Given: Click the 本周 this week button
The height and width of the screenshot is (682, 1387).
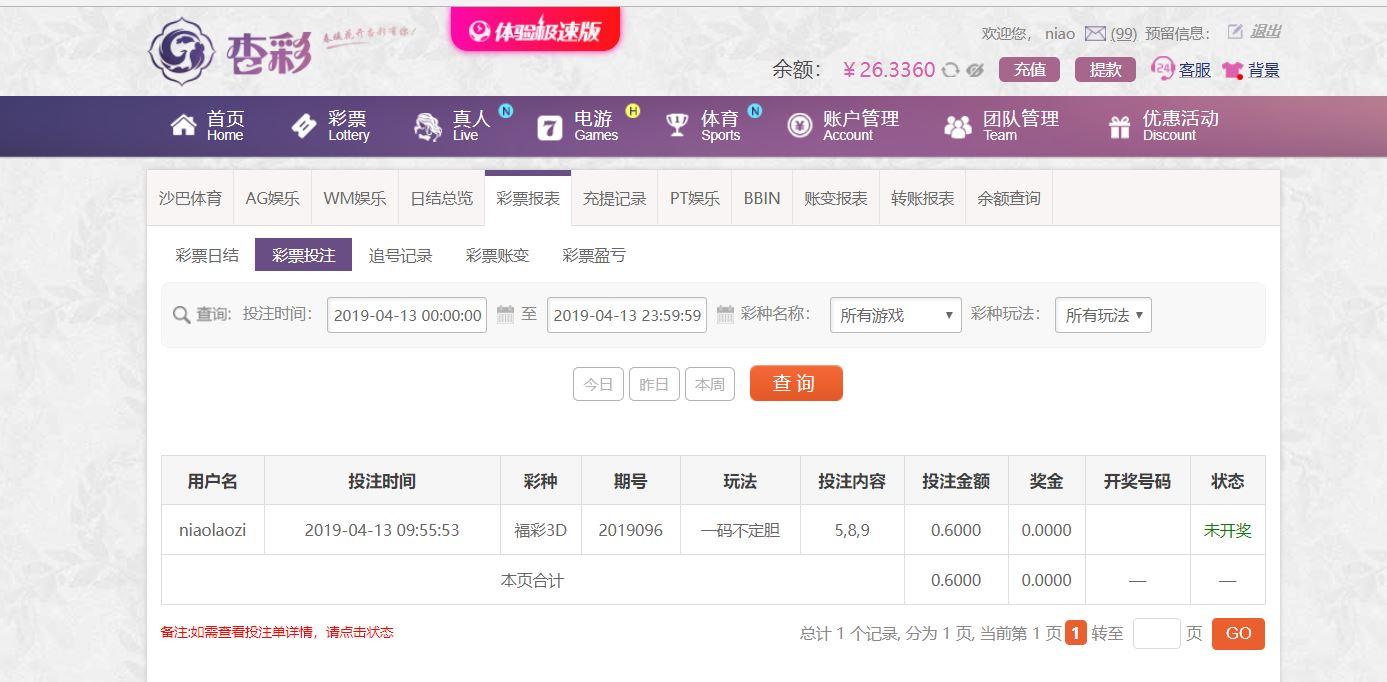Looking at the screenshot, I should click(x=710, y=384).
